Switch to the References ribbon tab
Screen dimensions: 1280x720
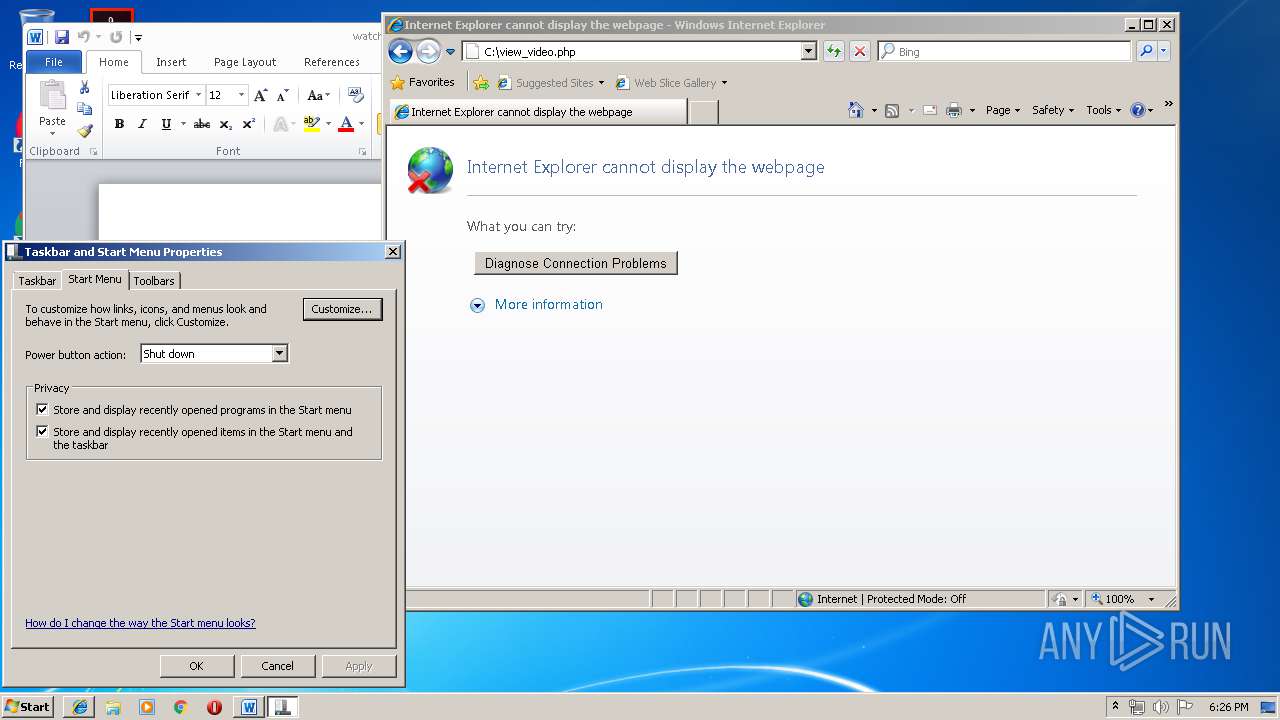coord(332,62)
